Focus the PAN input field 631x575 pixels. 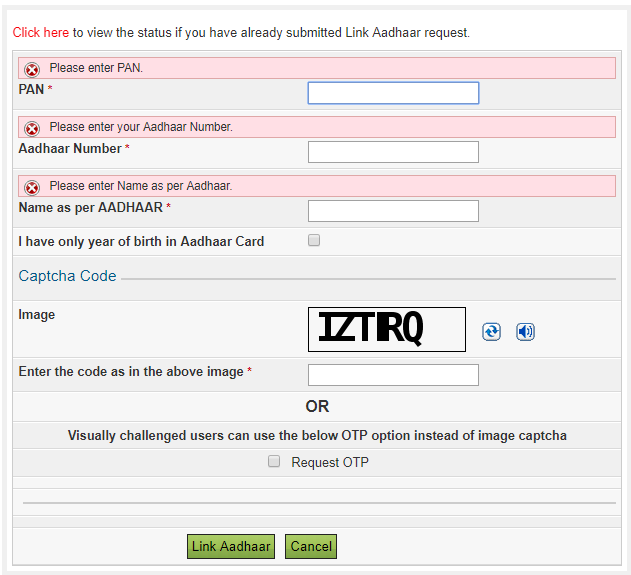tap(393, 93)
